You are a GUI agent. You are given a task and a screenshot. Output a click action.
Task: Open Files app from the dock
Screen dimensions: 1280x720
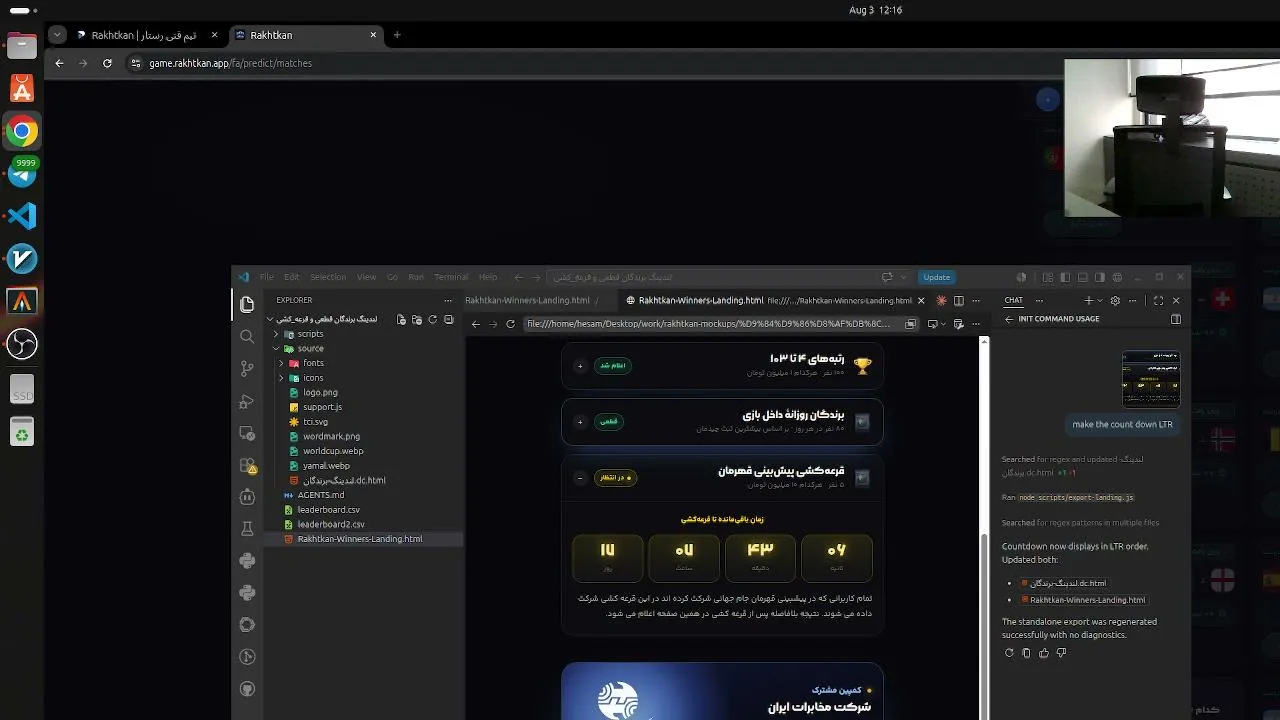click(22, 46)
